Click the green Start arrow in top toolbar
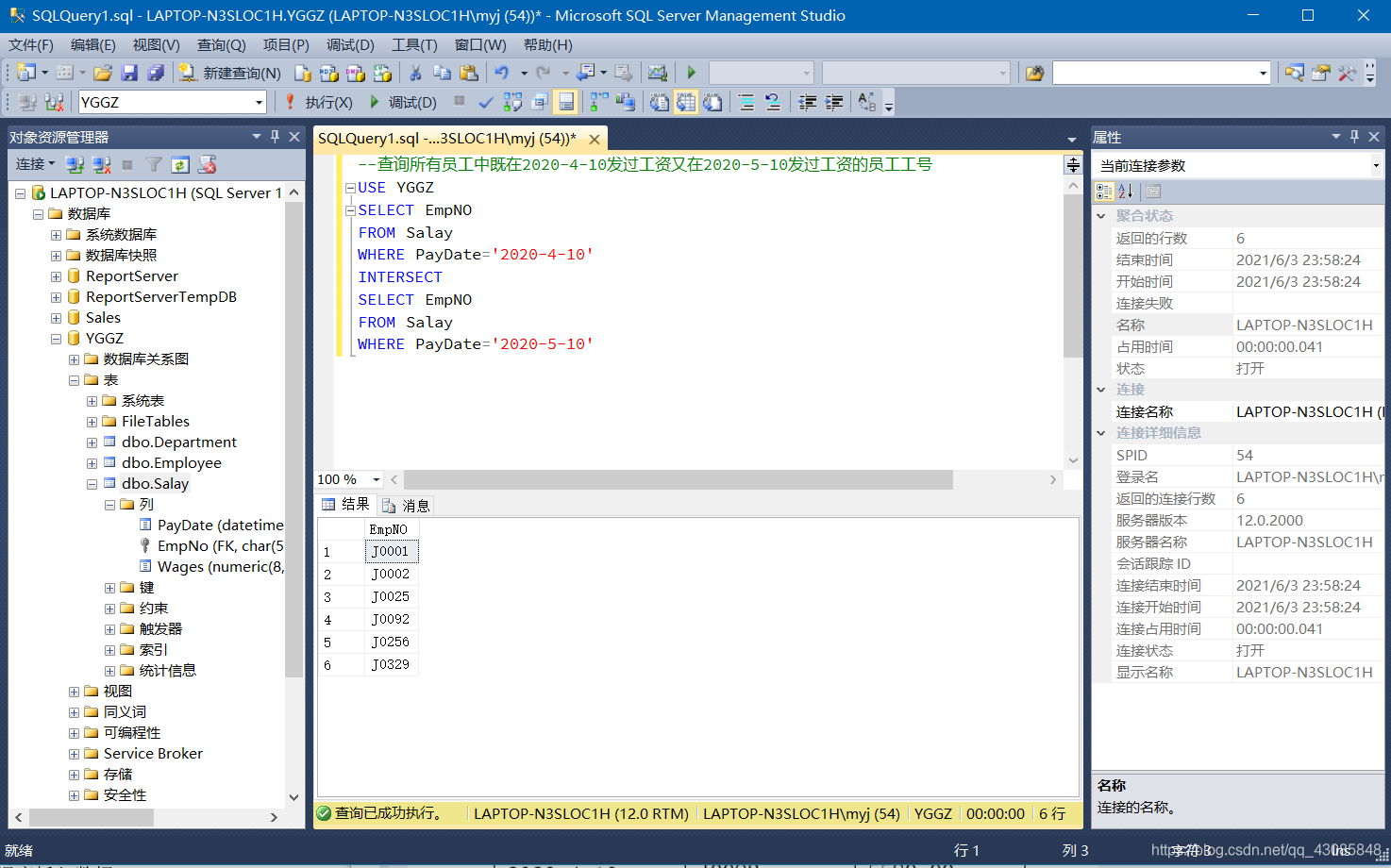1391x868 pixels. pyautogui.click(x=692, y=73)
